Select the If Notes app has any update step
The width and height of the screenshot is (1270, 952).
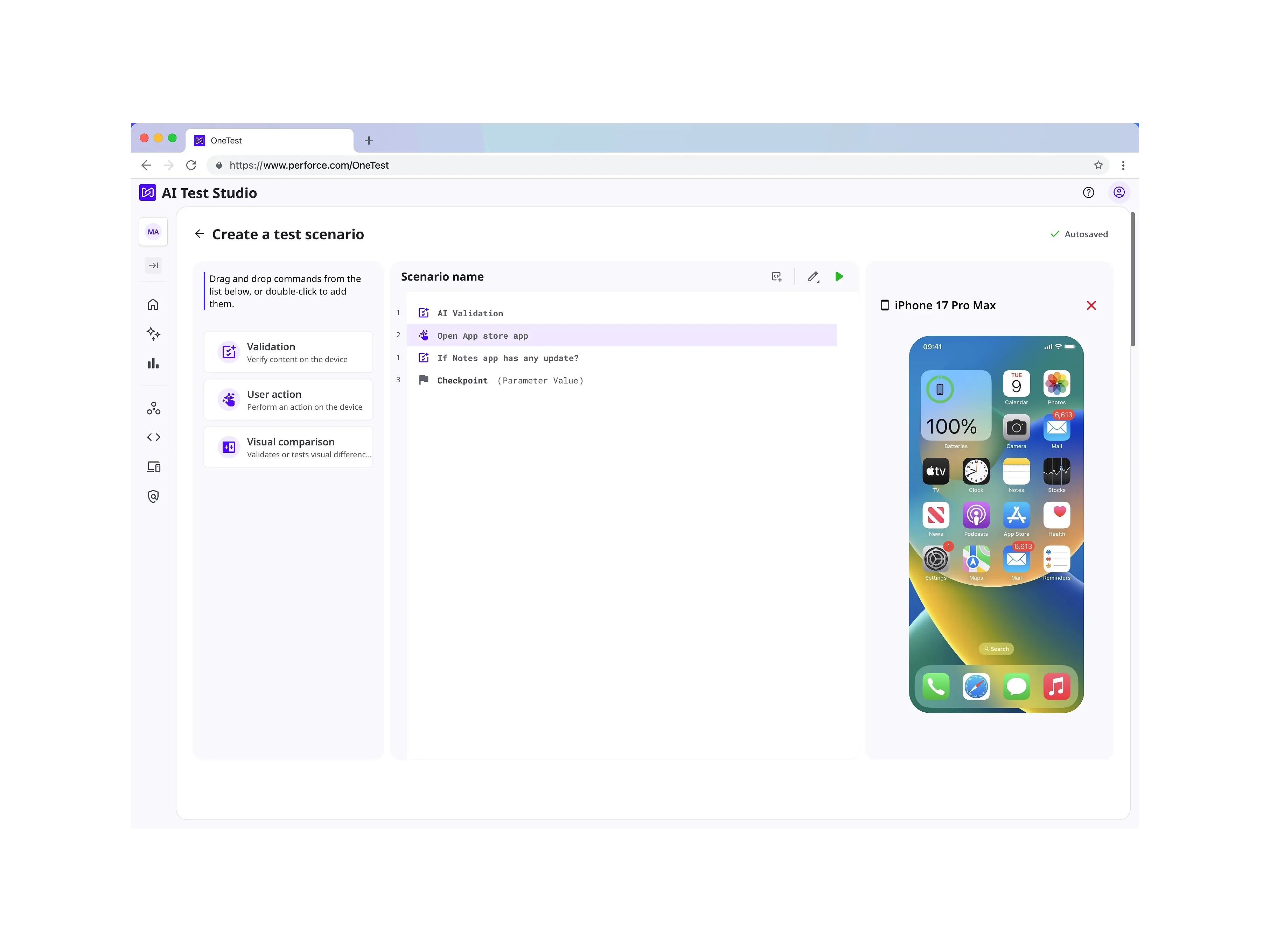click(x=622, y=358)
